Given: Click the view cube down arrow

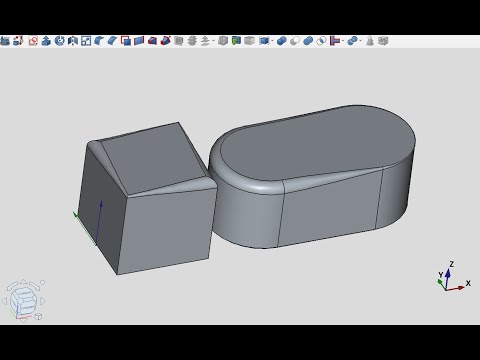Looking at the screenshot, I should click(23, 320).
